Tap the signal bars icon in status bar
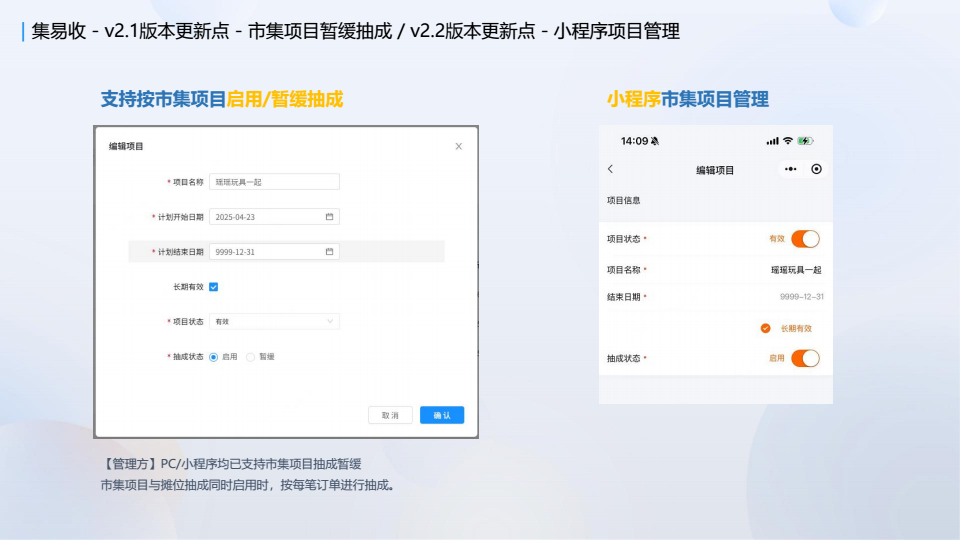Viewport: 960px width, 540px height. tap(773, 141)
